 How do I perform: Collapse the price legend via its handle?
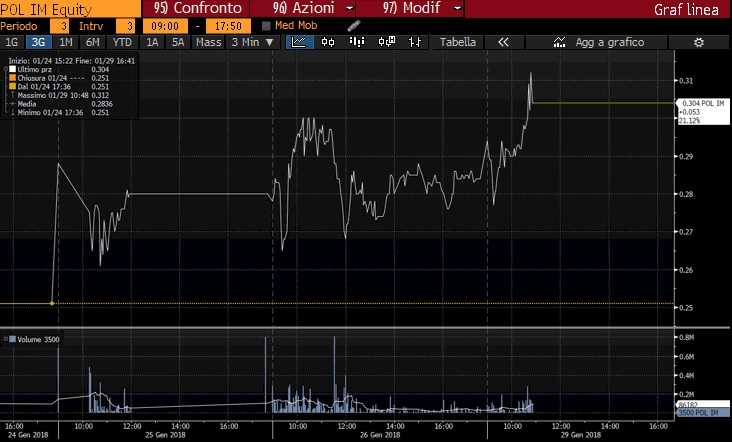pyautogui.click(x=5, y=69)
